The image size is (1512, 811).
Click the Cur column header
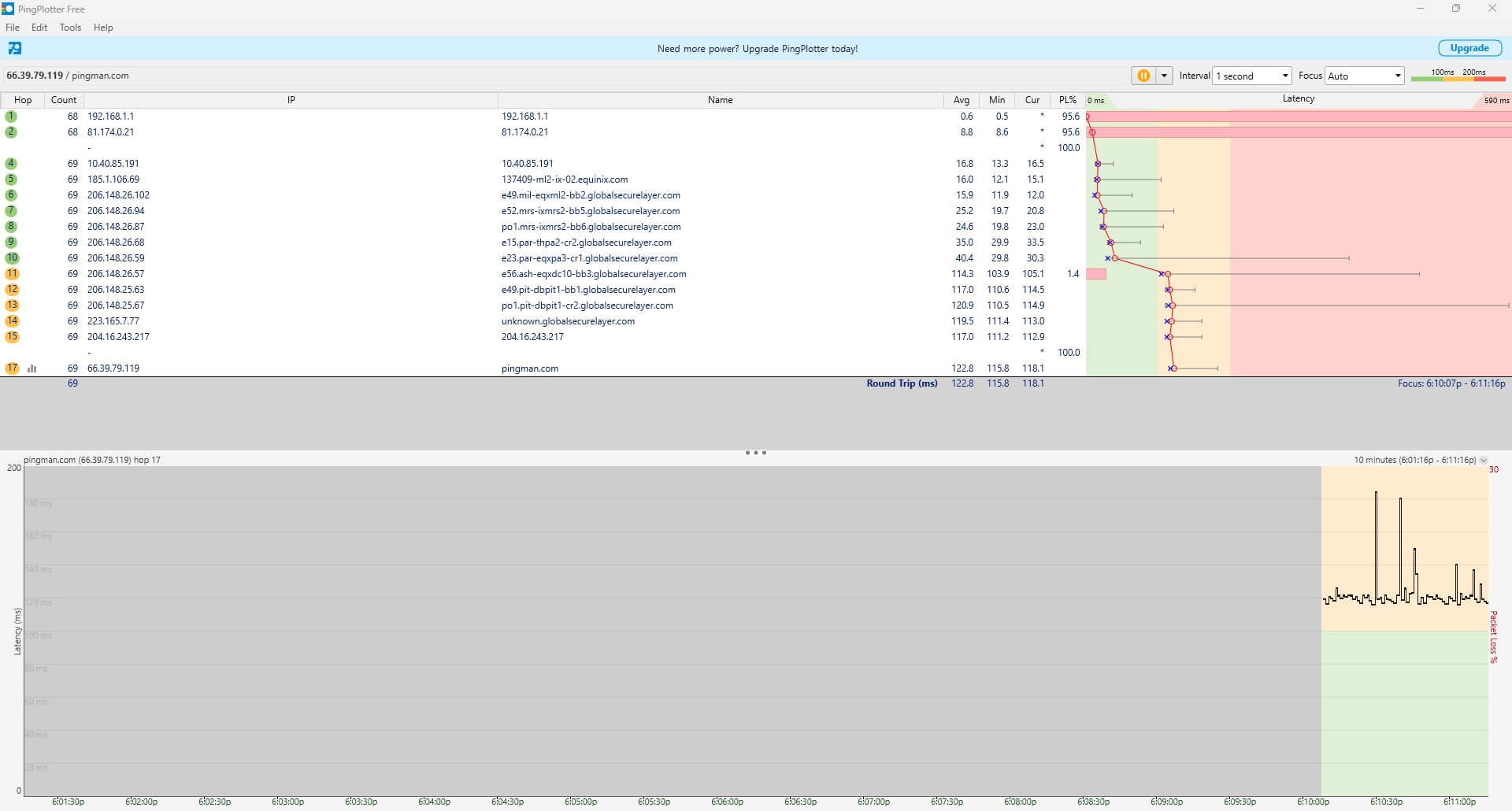[1032, 100]
